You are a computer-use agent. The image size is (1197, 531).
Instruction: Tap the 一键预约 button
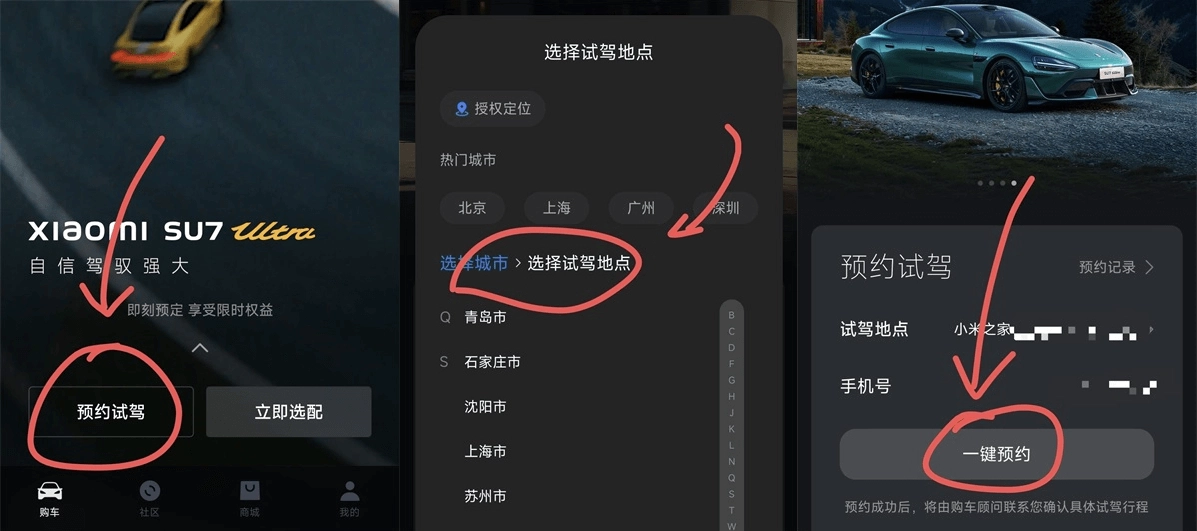point(996,454)
